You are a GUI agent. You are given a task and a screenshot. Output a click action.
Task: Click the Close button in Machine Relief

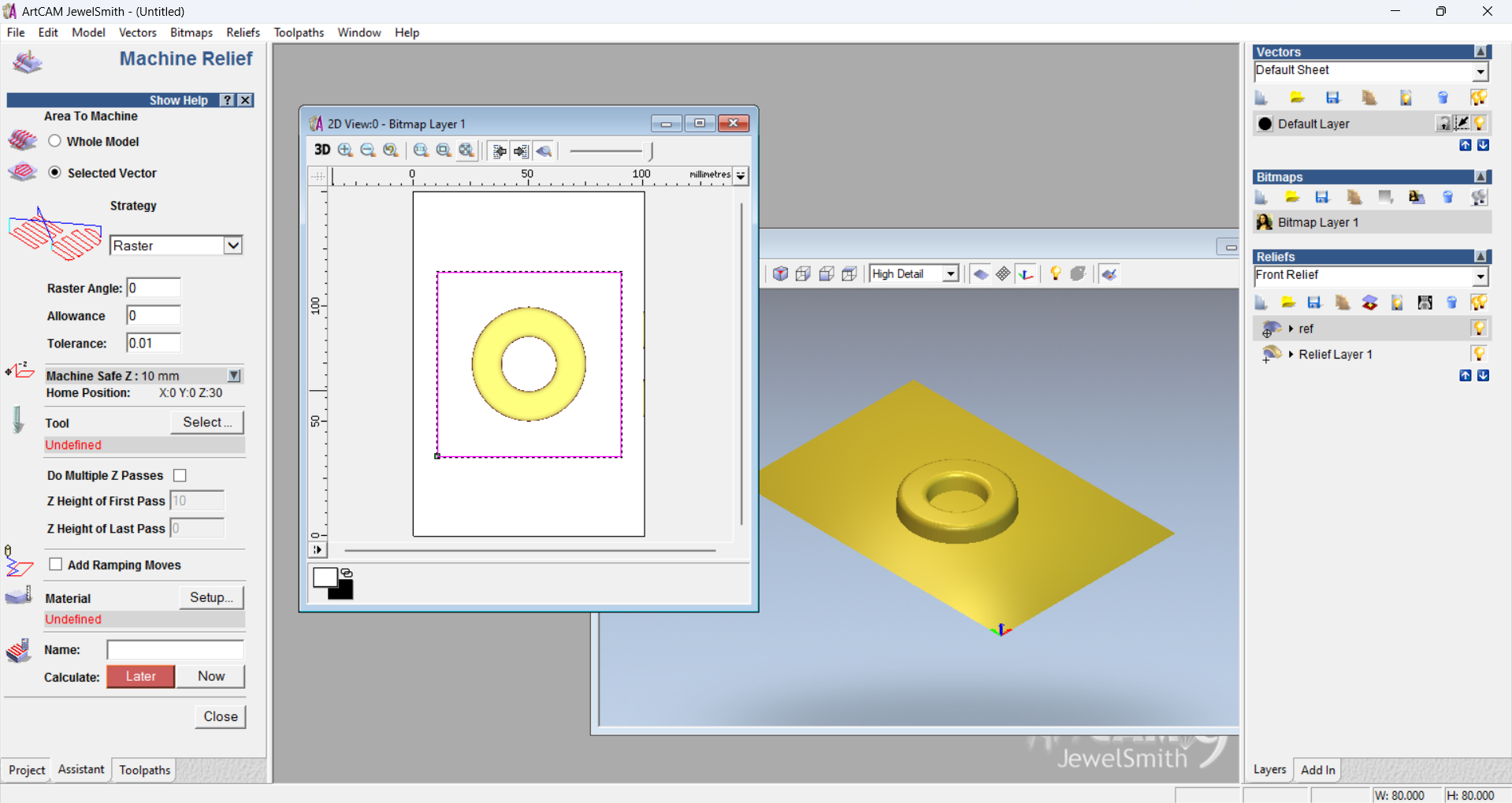click(x=221, y=716)
